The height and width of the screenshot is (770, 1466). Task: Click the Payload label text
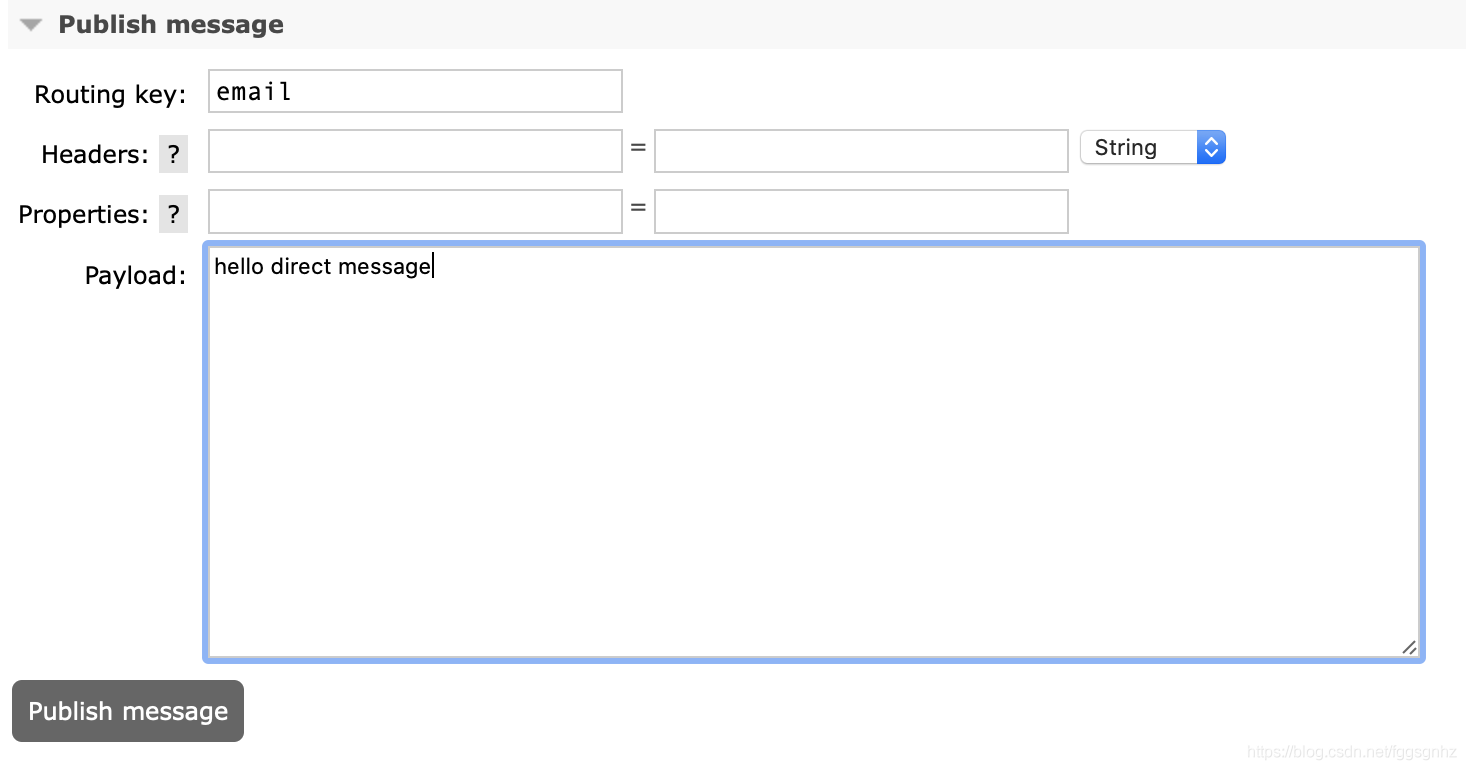[x=136, y=275]
